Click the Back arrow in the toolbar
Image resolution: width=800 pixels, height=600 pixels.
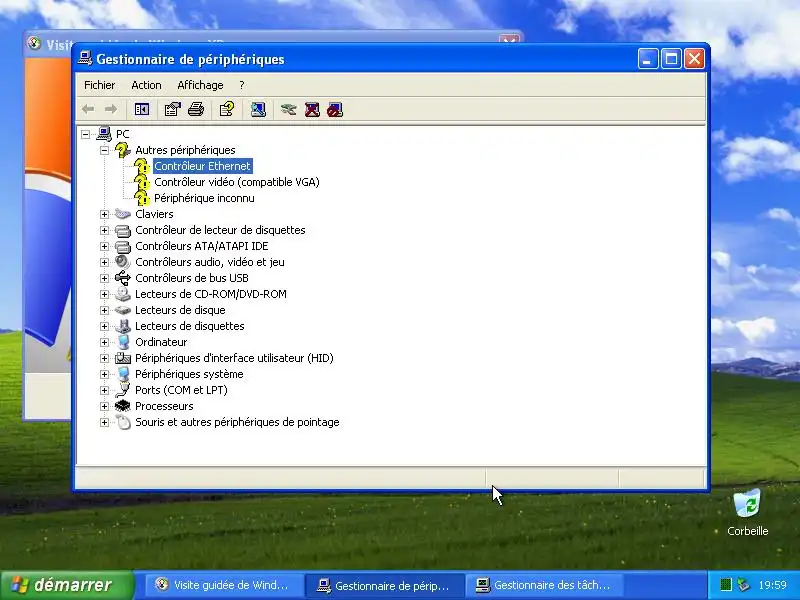tap(88, 109)
